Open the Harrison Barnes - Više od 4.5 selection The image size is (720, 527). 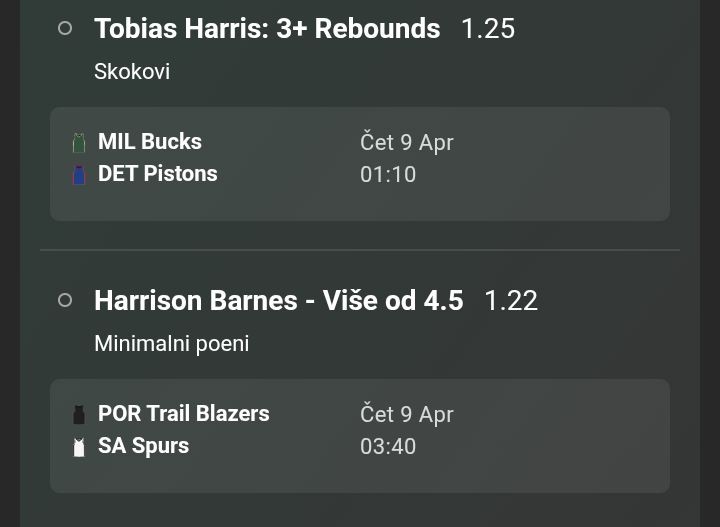coord(278,300)
